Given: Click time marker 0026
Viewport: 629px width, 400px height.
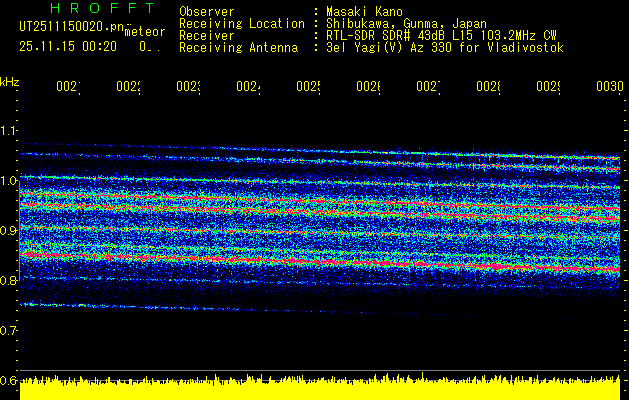Looking at the screenshot, I should [369, 87].
